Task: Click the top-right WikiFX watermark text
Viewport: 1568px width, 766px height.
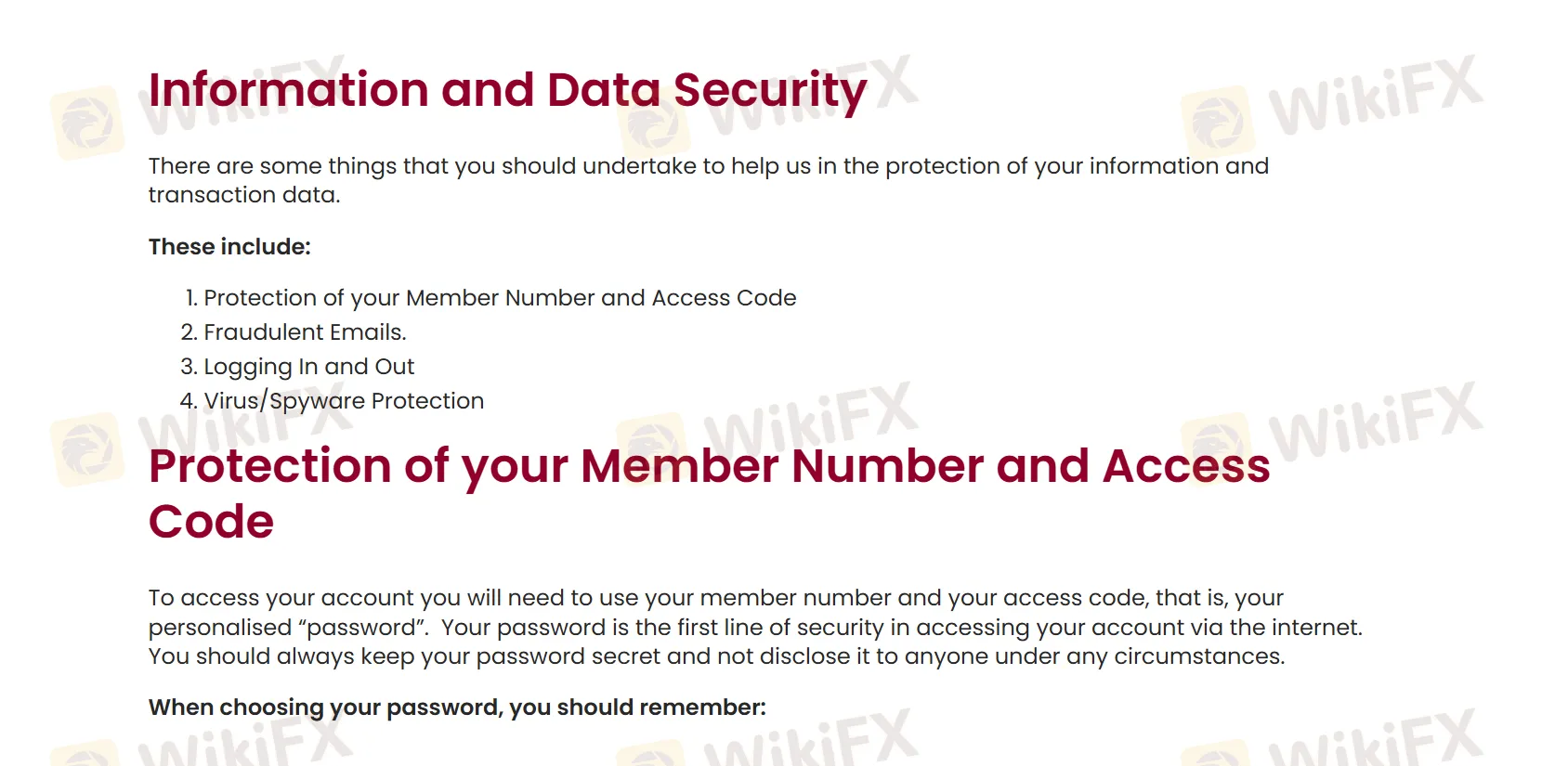Action: pyautogui.click(x=1375, y=95)
